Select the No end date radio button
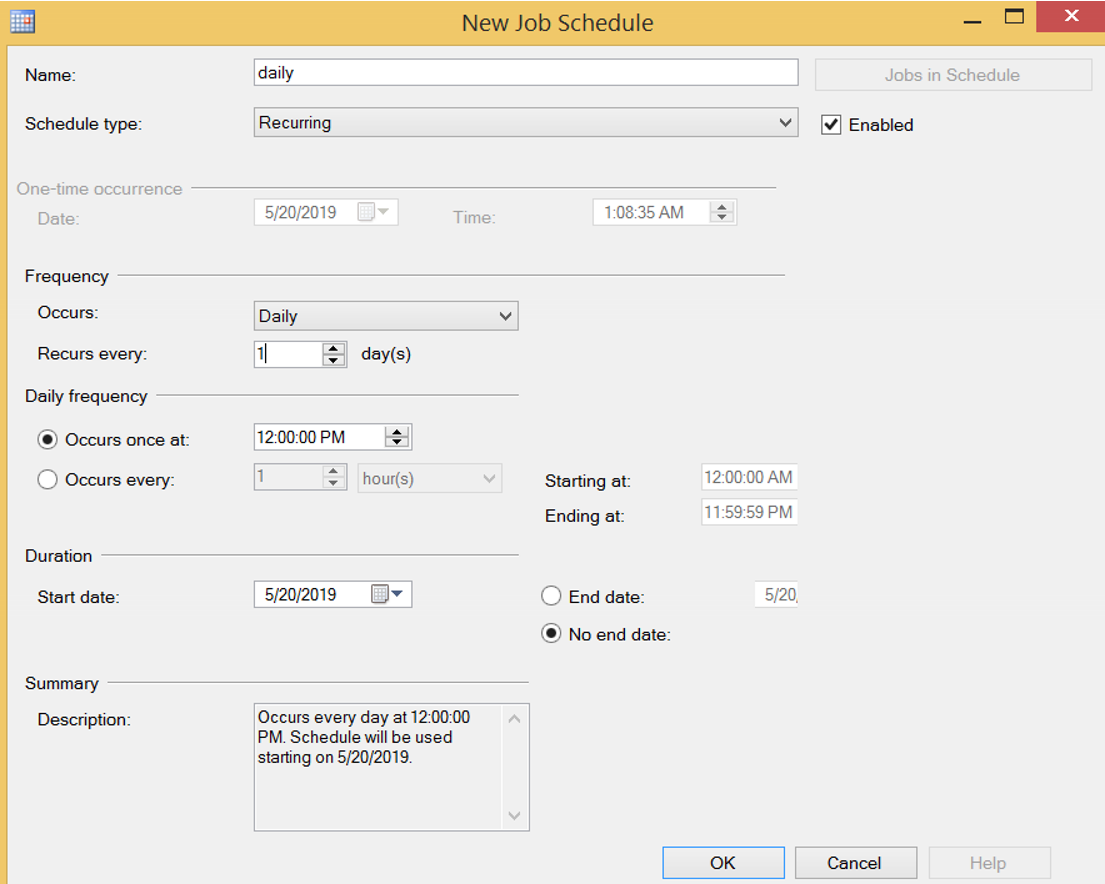 point(551,634)
